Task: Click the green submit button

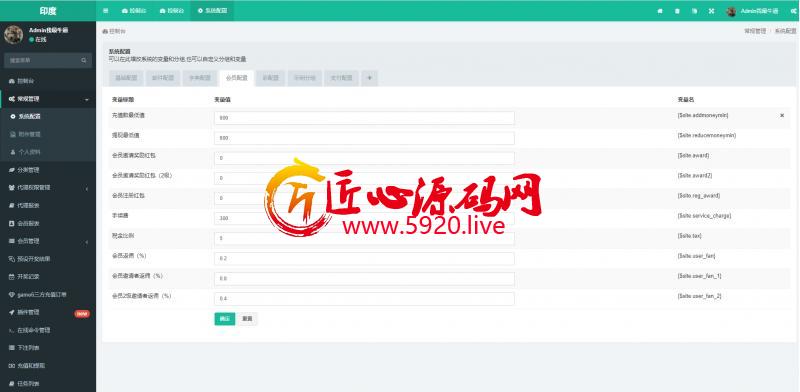Action: (x=224, y=319)
